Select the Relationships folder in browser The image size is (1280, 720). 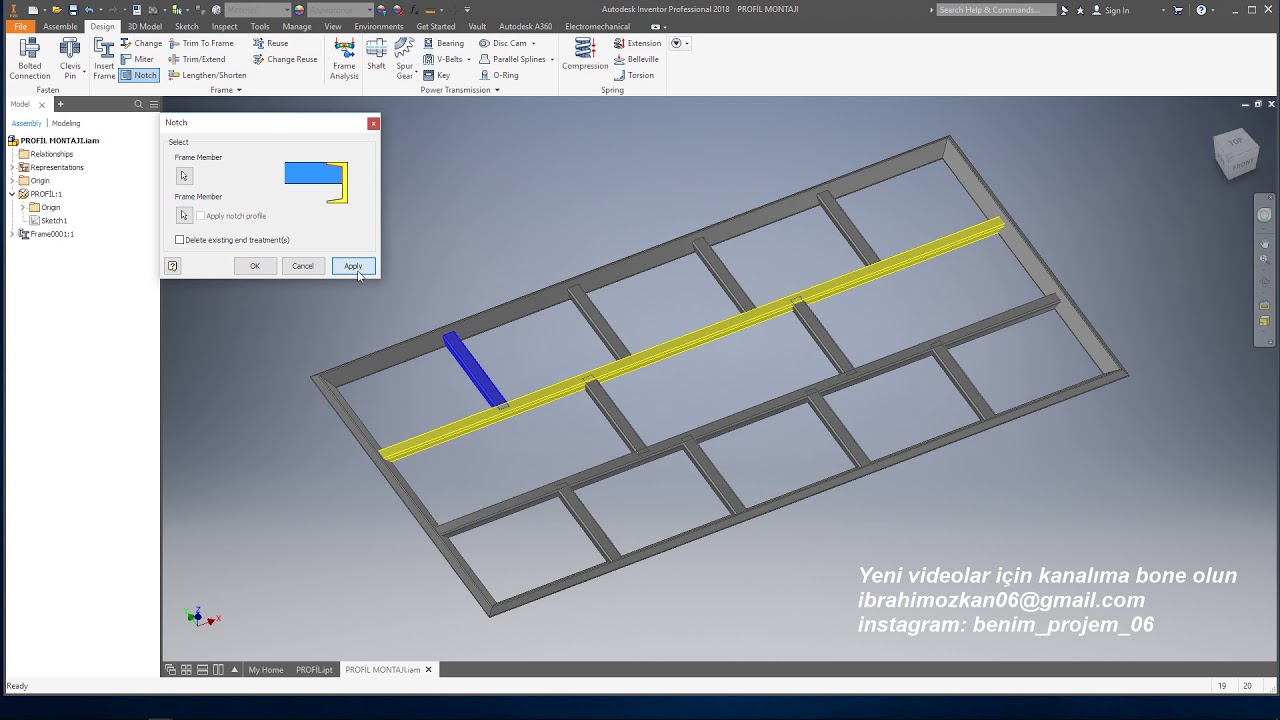[x=46, y=154]
